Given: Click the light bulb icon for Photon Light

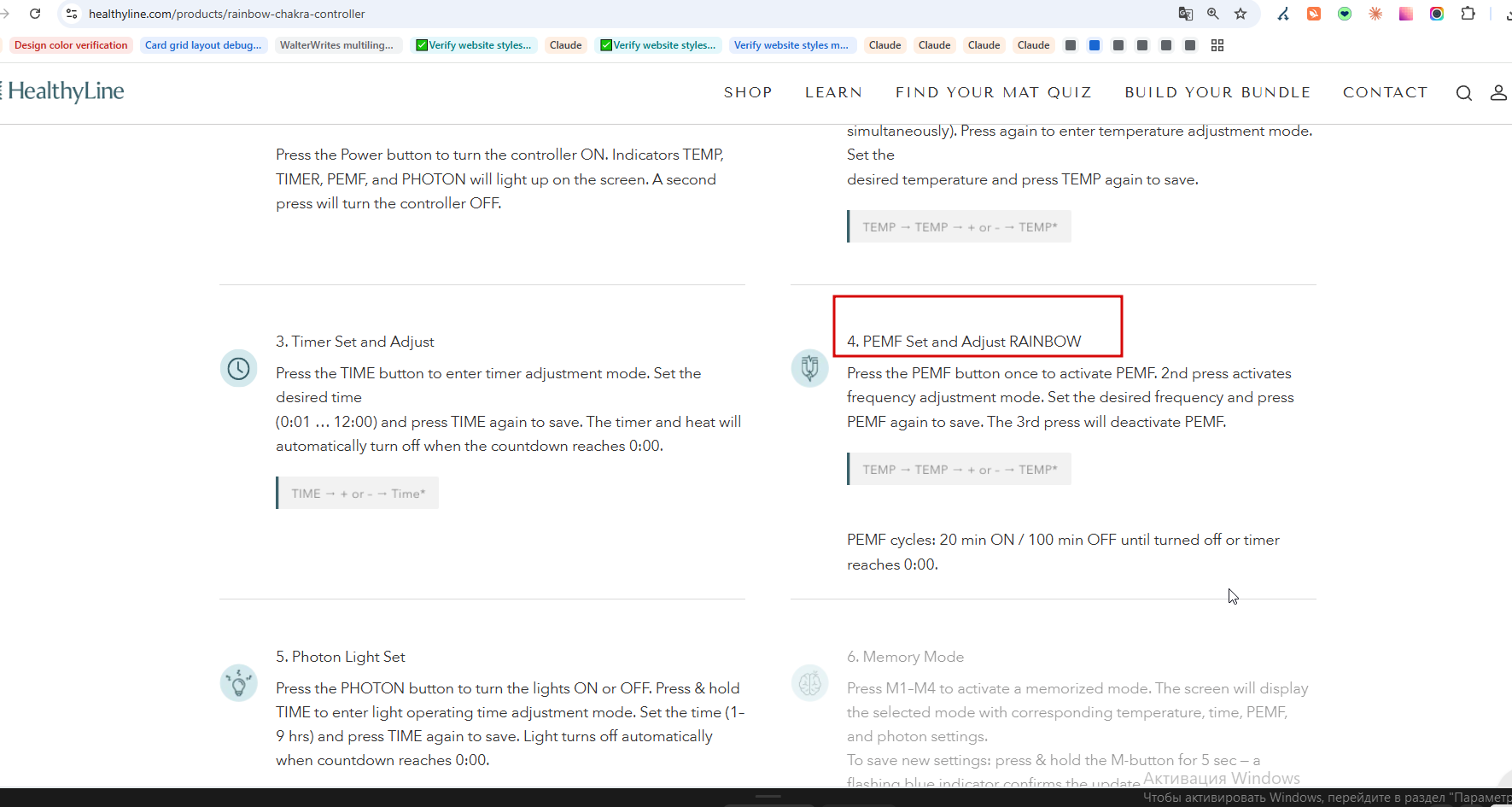Looking at the screenshot, I should (239, 683).
